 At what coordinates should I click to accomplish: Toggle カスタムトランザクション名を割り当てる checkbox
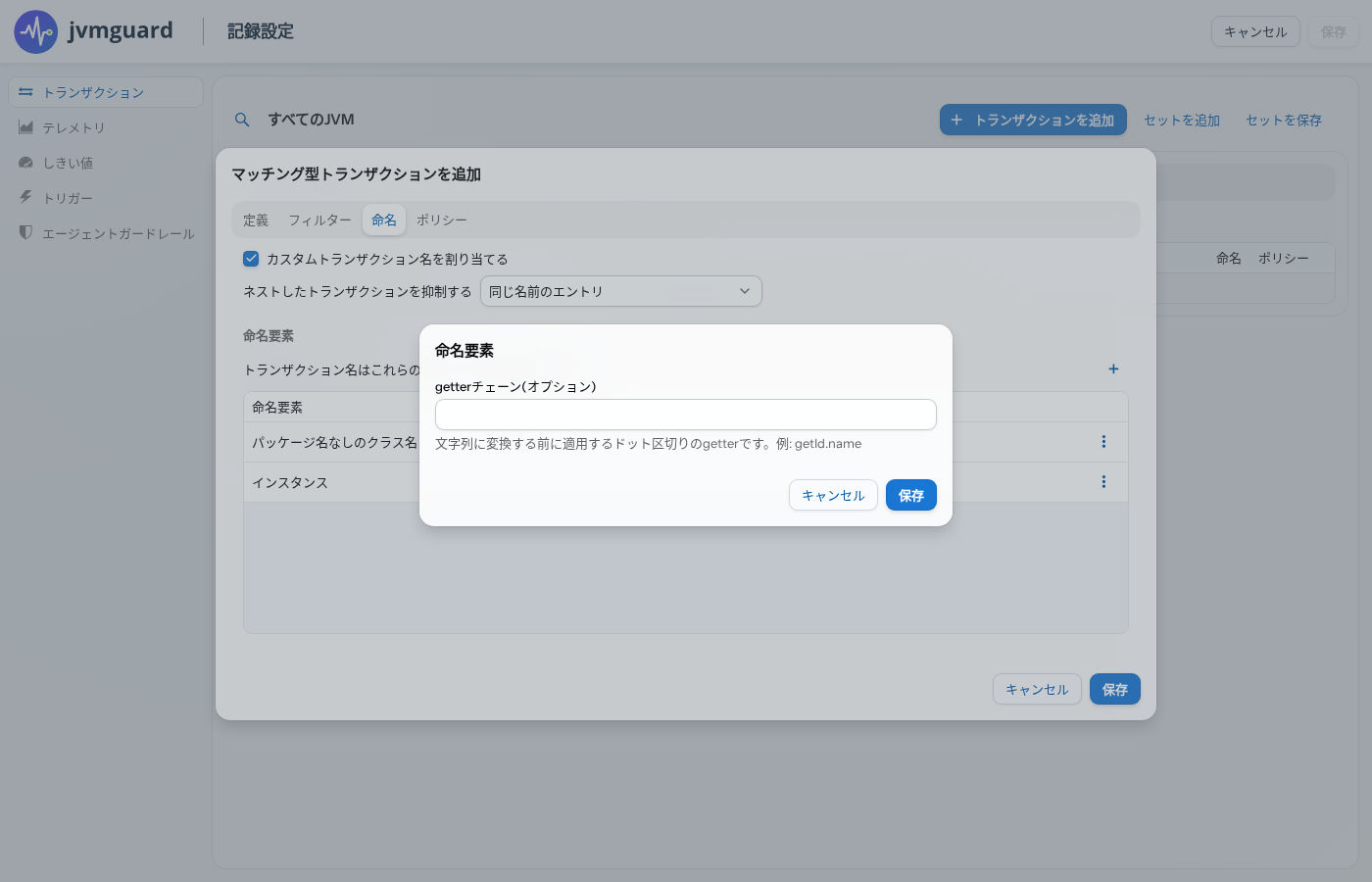(x=251, y=259)
